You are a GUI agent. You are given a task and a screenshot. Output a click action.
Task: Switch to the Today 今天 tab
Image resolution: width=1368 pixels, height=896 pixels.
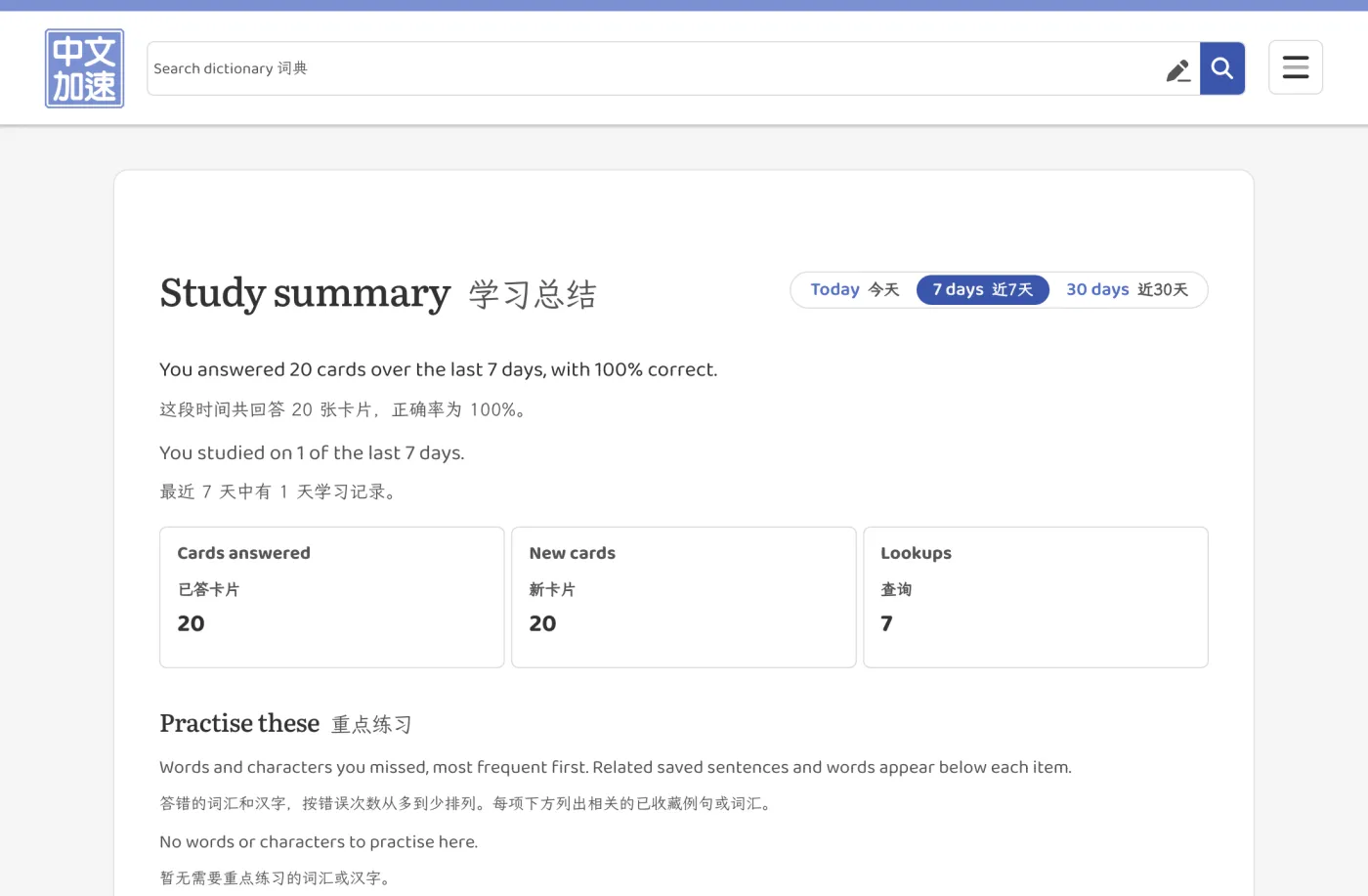(x=855, y=290)
